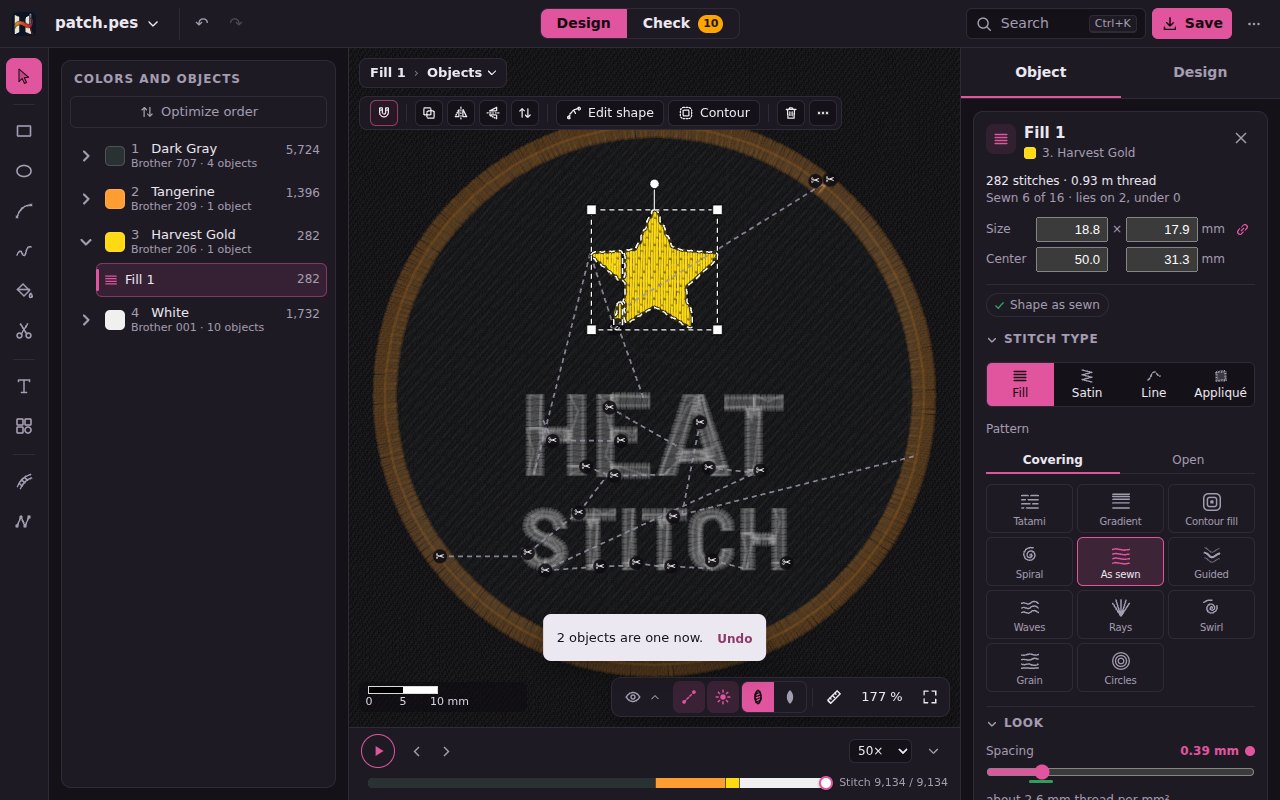Image resolution: width=1280 pixels, height=800 pixels.
Task: Open the 50× playback speed dropdown
Action: tap(880, 751)
